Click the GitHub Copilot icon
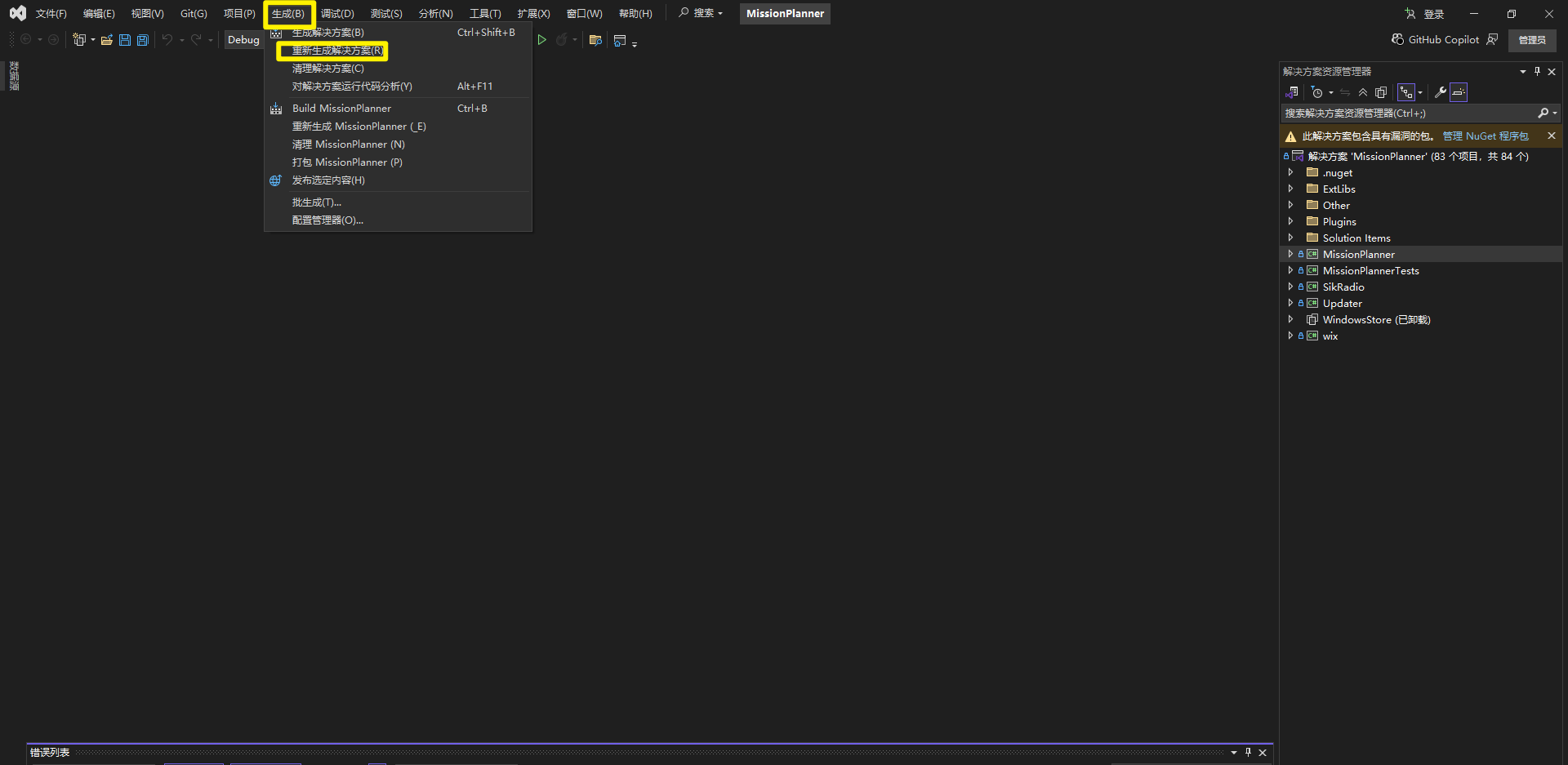1568x765 pixels. click(1398, 39)
